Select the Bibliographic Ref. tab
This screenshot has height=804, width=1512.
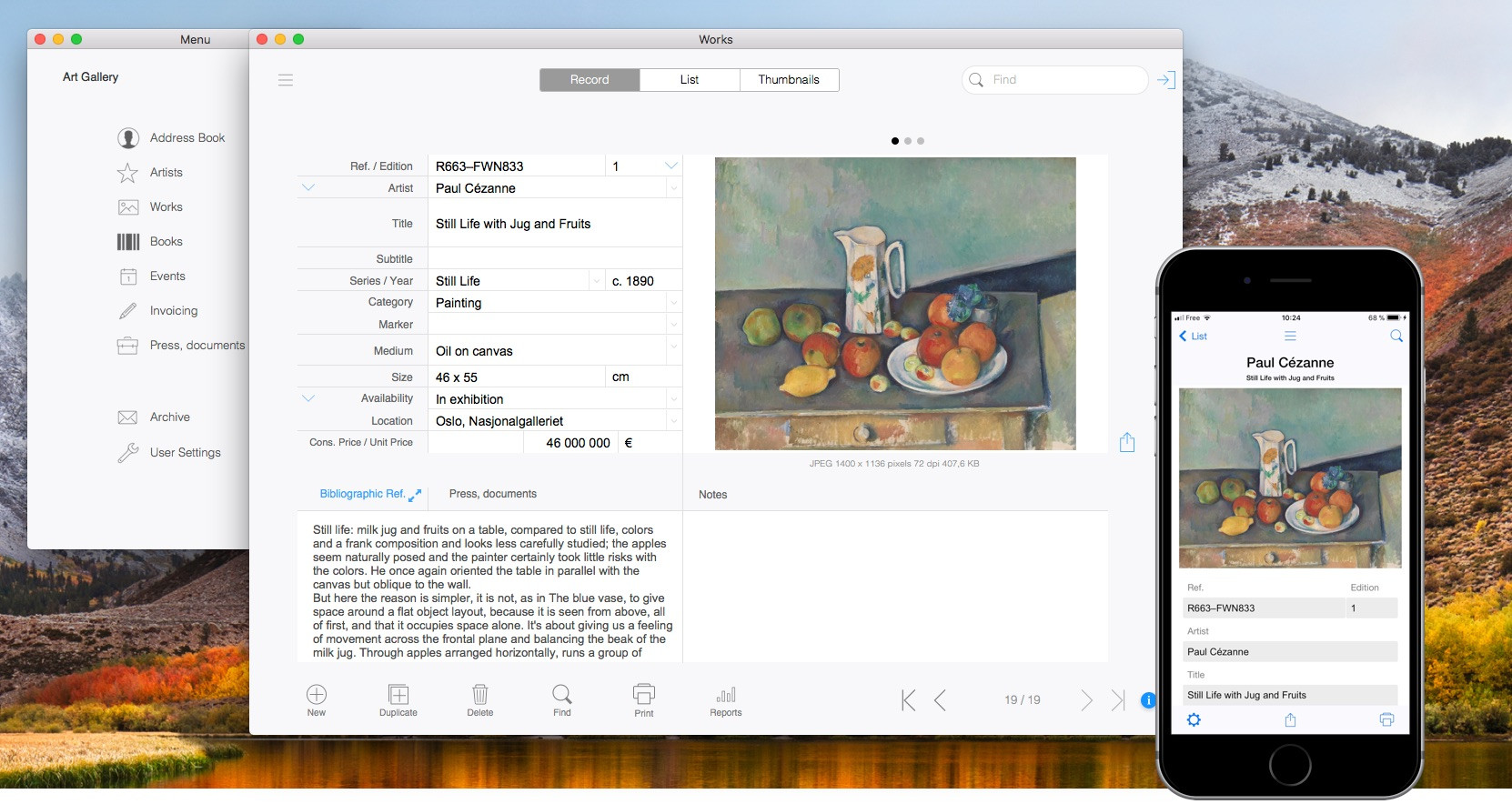coord(362,494)
